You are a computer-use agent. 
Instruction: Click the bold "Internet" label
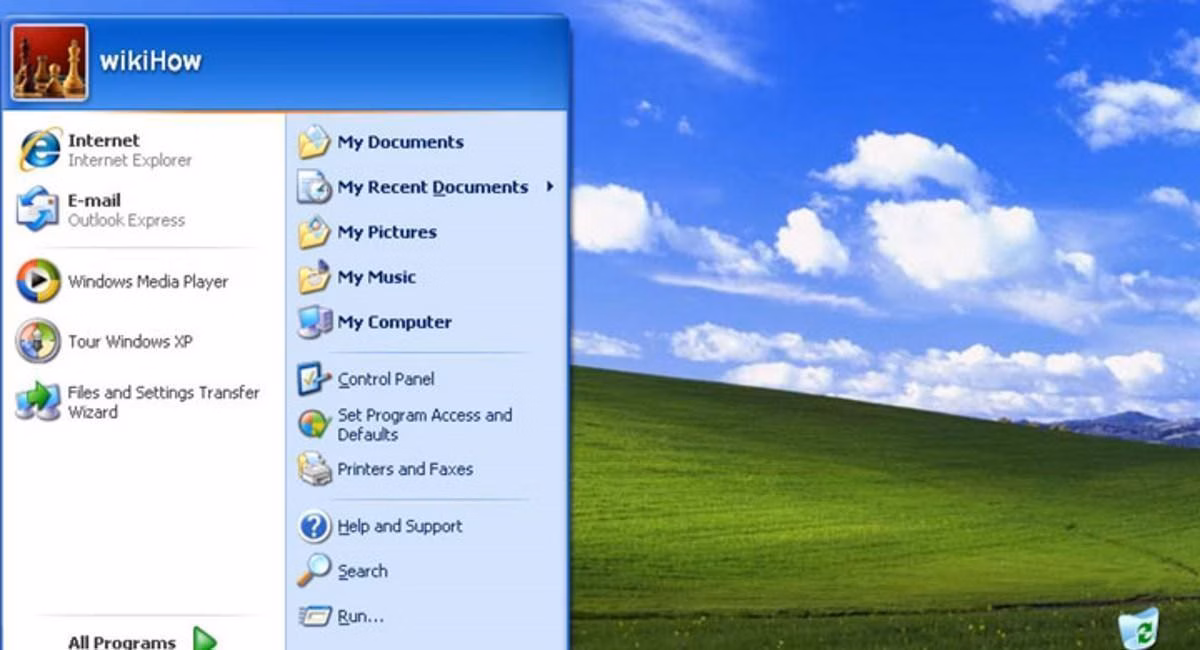(x=104, y=140)
